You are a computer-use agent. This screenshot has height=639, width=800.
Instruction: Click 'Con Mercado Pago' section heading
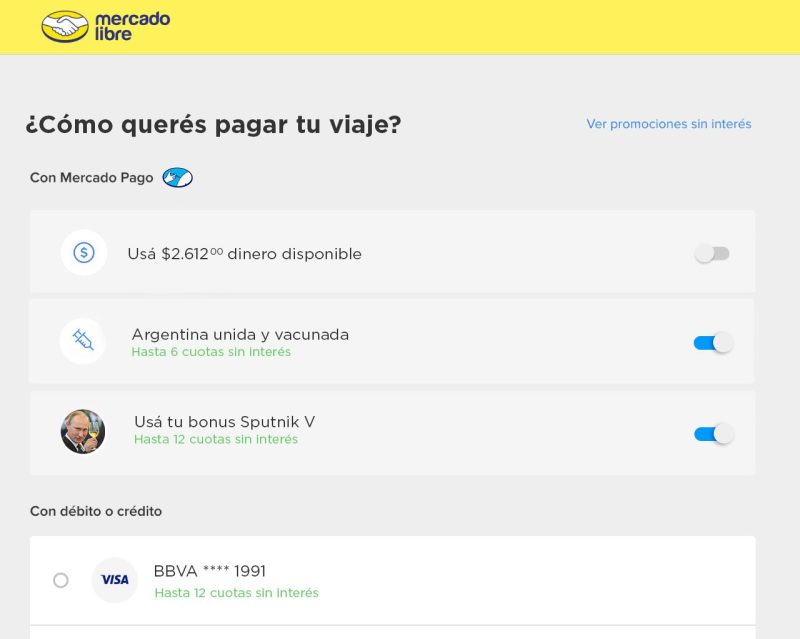click(92, 178)
